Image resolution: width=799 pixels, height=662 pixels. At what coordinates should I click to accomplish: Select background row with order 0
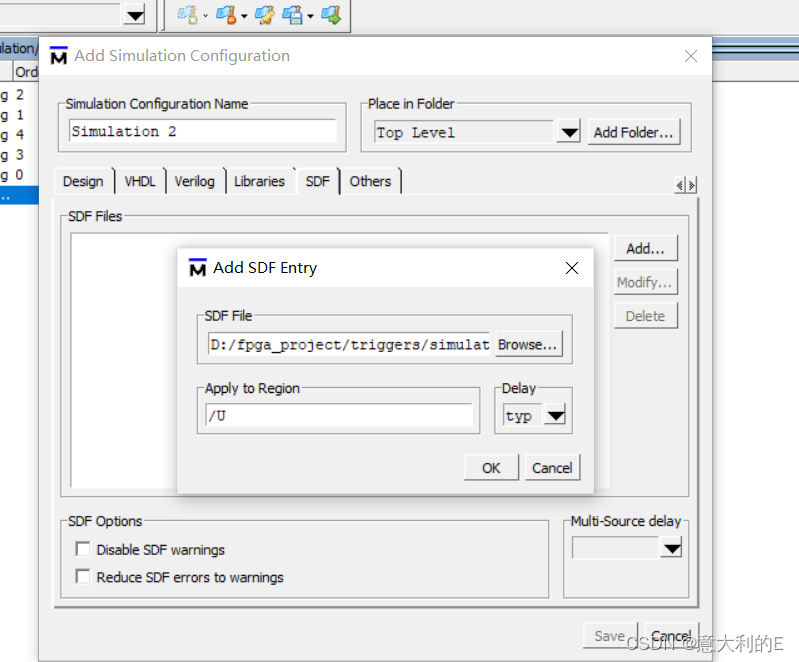coord(19,175)
